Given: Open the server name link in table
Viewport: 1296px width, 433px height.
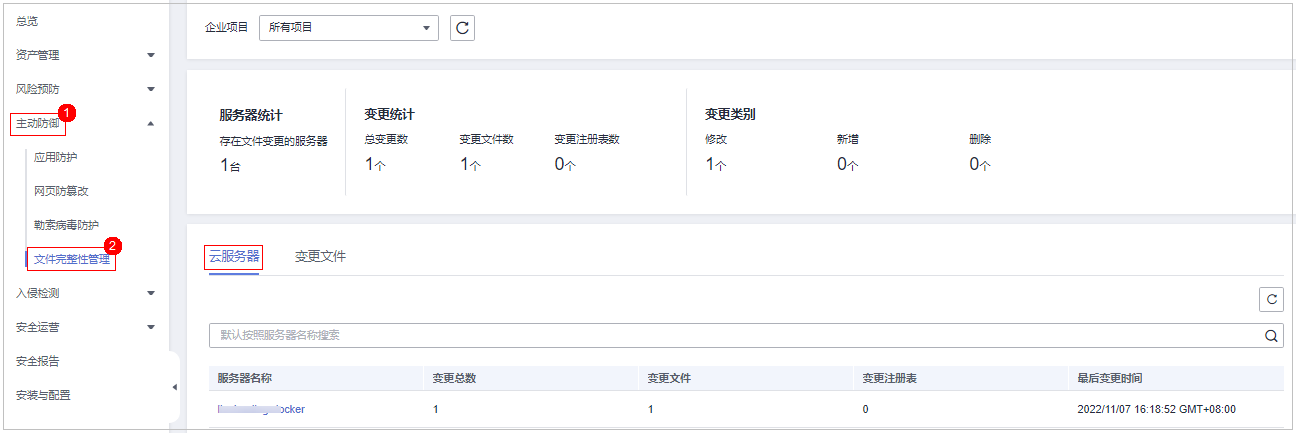Looking at the screenshot, I should pos(261,409).
